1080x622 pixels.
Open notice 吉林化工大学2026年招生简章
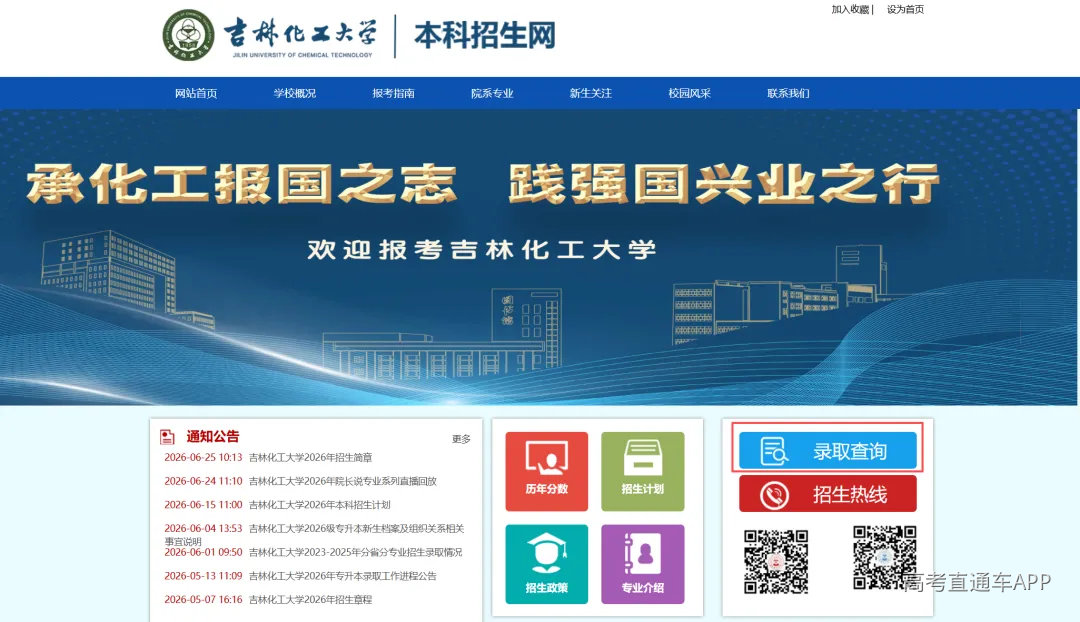(311, 457)
